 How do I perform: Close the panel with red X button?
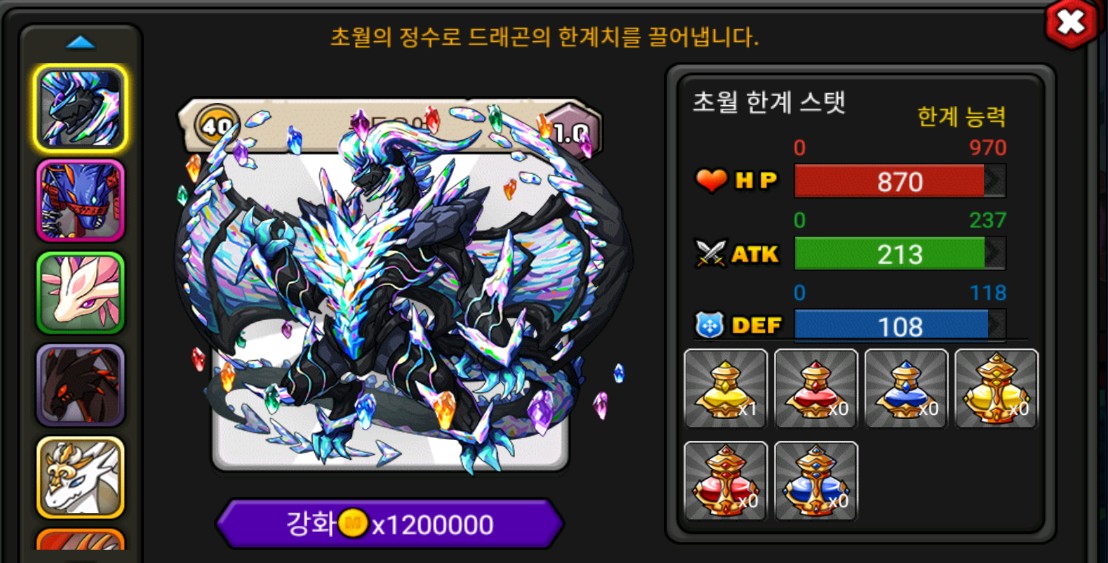click(1071, 23)
